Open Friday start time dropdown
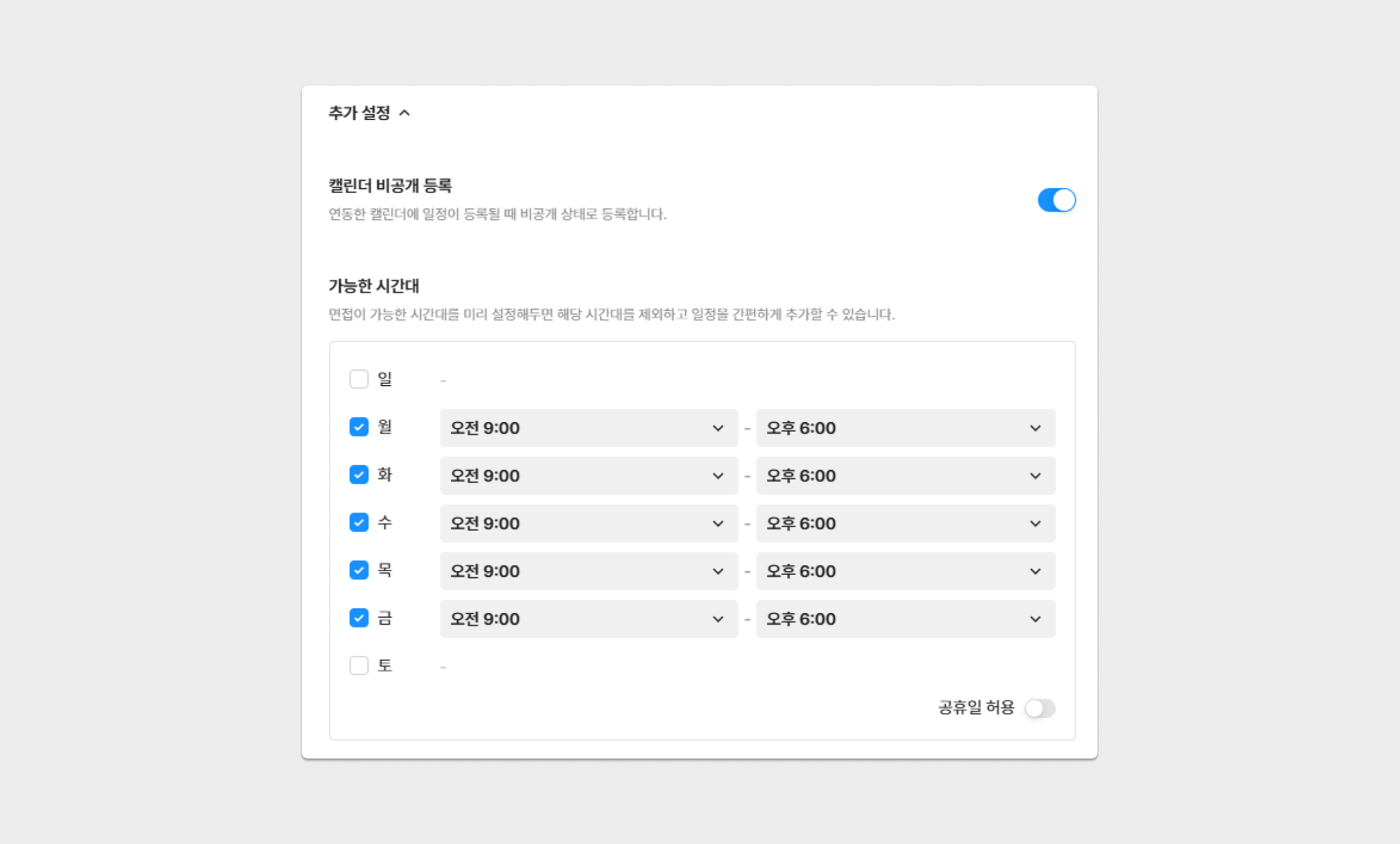Image resolution: width=1400 pixels, height=844 pixels. click(588, 619)
